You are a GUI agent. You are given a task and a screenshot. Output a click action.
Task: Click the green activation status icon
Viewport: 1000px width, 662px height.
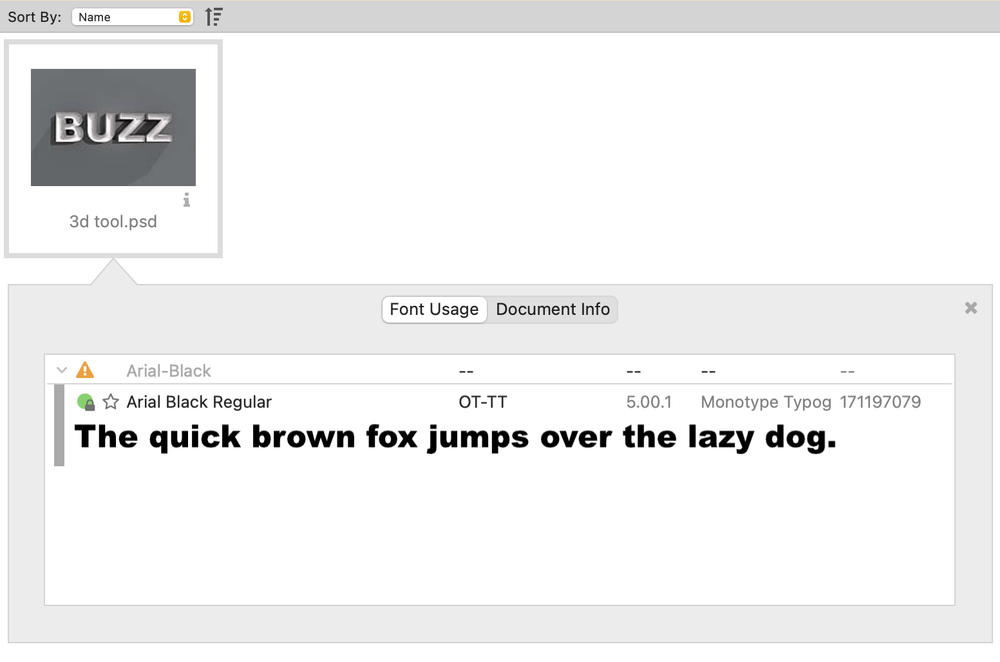click(85, 402)
